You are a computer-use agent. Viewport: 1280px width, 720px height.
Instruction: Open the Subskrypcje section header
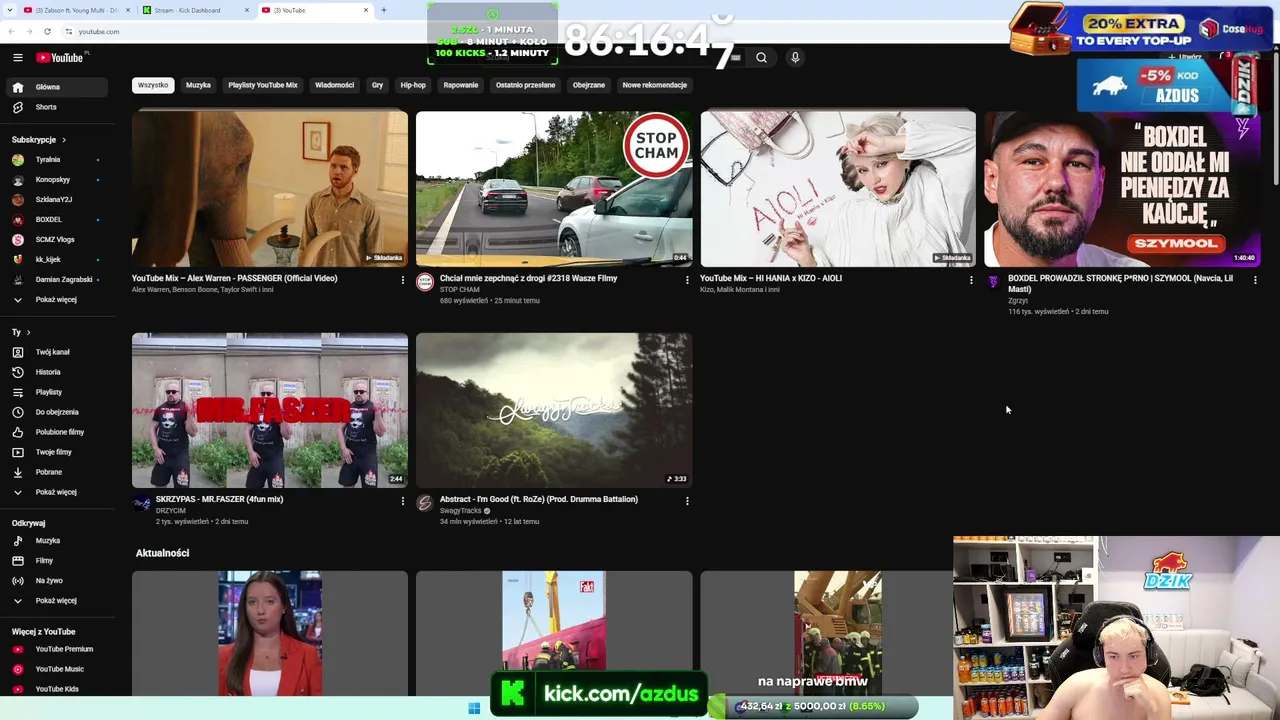39,140
